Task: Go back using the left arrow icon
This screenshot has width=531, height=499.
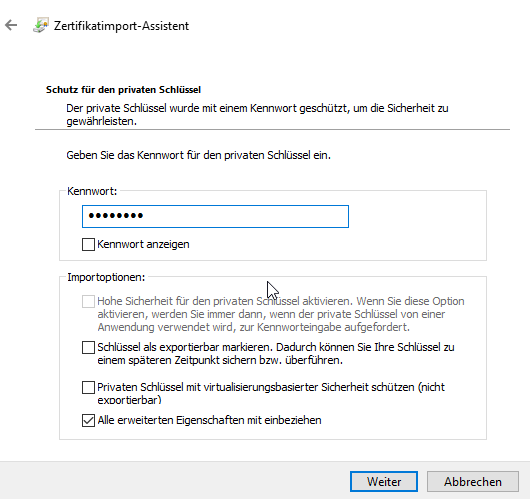Action: click(x=11, y=25)
